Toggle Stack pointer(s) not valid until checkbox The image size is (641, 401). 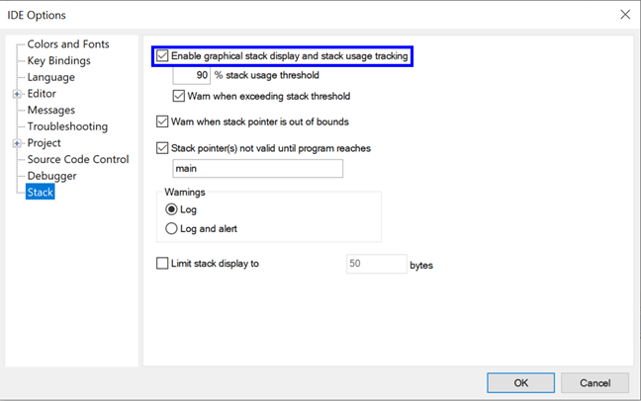[x=164, y=149]
